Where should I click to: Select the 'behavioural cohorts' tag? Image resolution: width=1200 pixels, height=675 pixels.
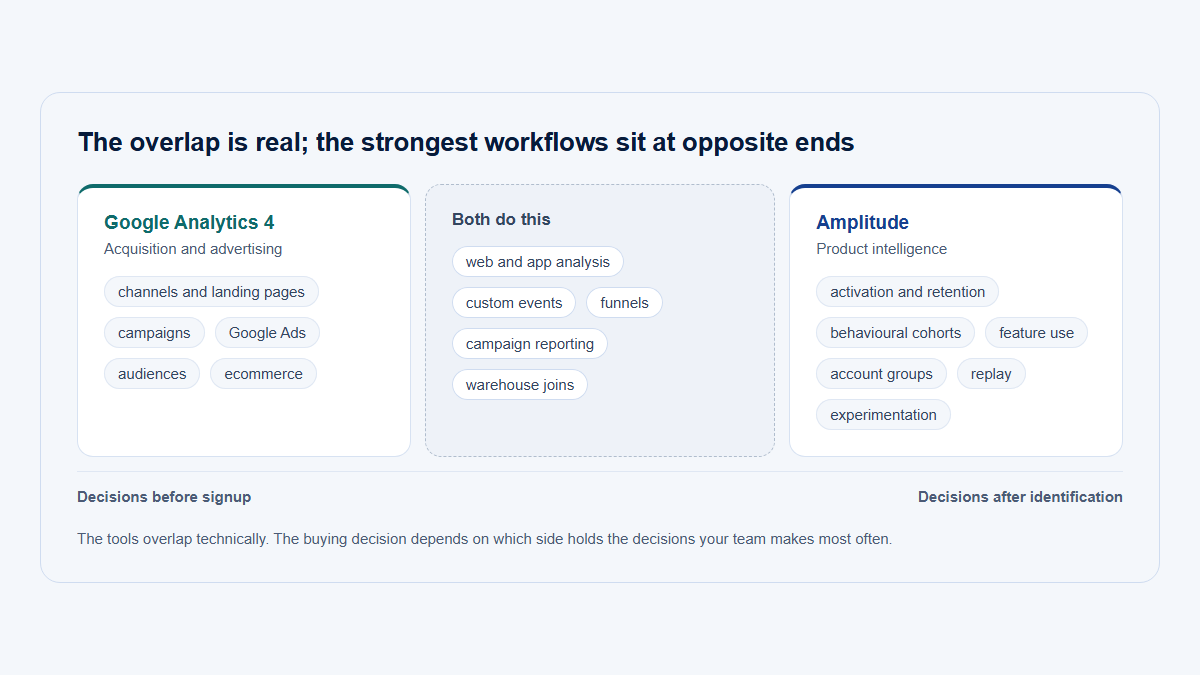(895, 333)
